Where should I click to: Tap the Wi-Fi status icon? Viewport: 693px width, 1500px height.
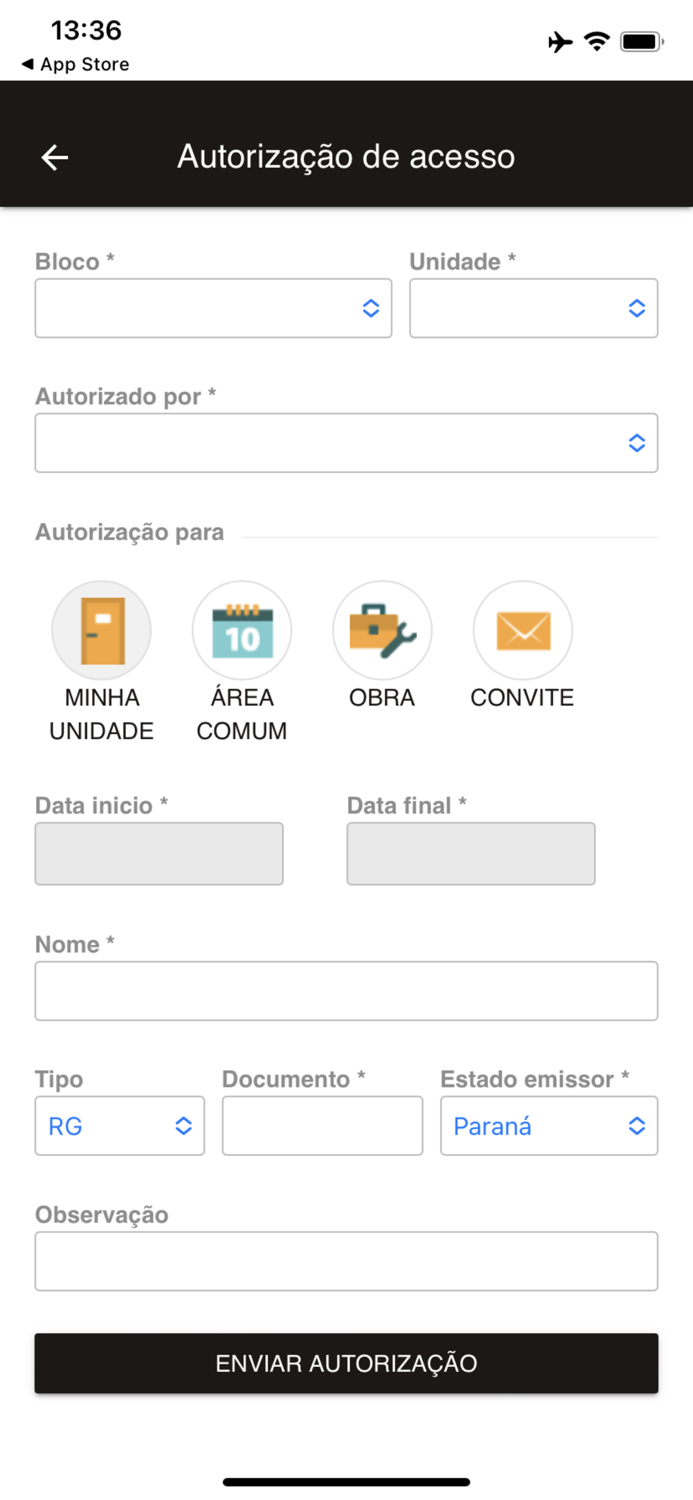pyautogui.click(x=596, y=41)
